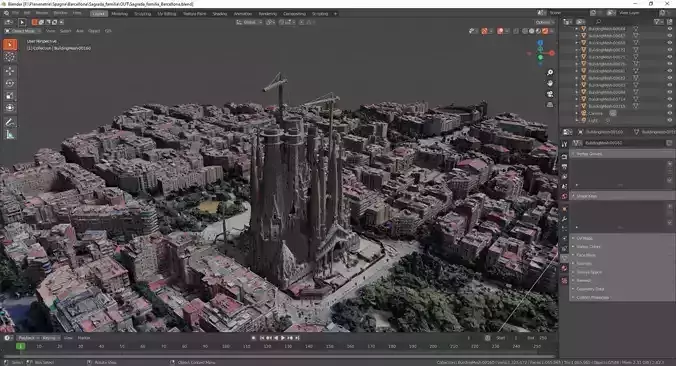The height and width of the screenshot is (366, 676).
Task: Select the Scale tool
Action: 10,96
